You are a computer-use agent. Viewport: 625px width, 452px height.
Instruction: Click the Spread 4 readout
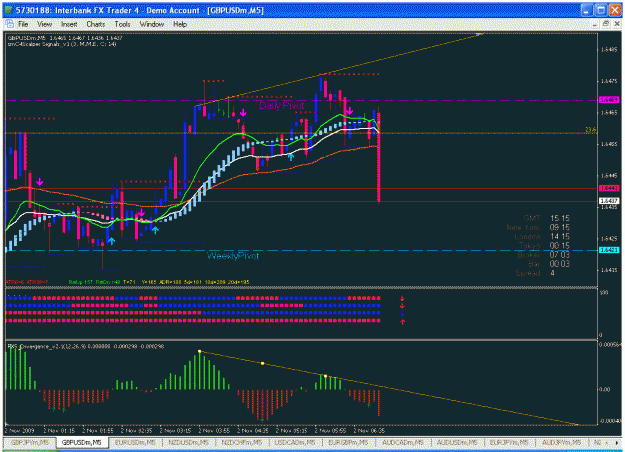tap(535, 273)
